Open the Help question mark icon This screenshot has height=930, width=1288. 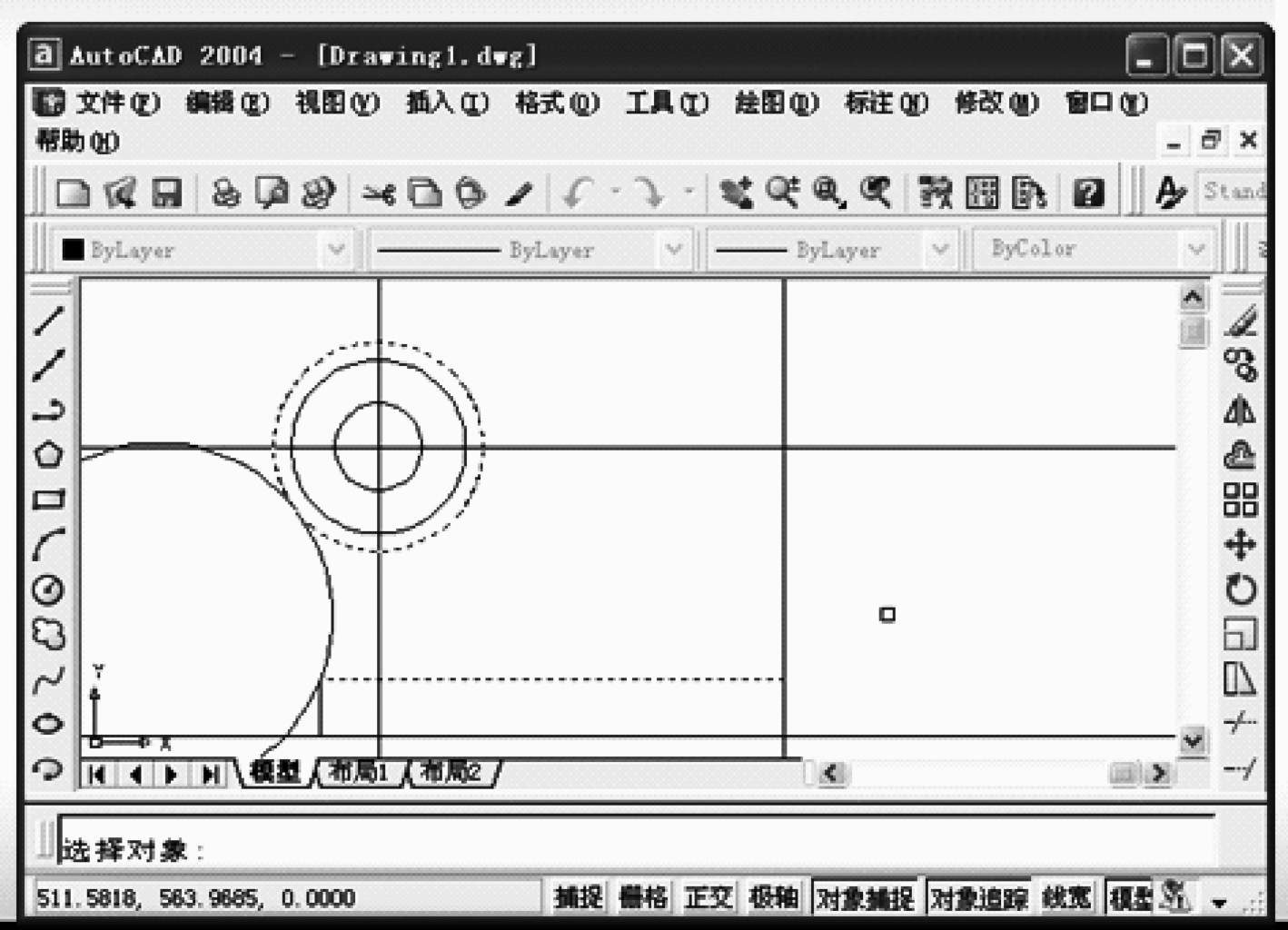[x=1088, y=193]
